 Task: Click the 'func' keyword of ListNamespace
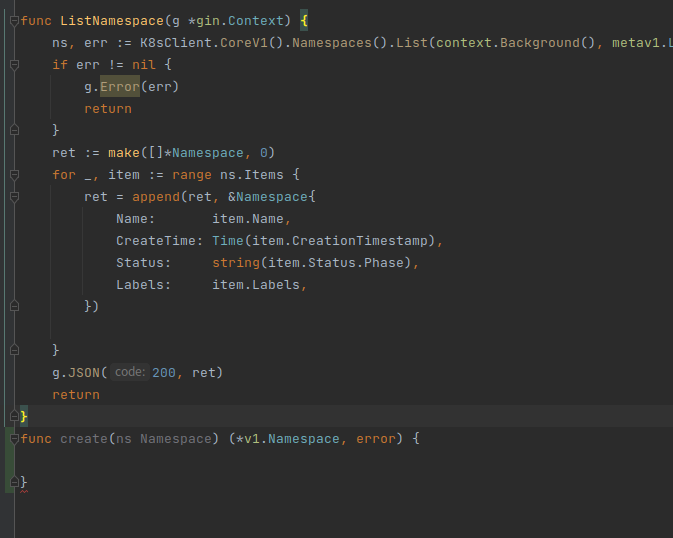click(36, 21)
